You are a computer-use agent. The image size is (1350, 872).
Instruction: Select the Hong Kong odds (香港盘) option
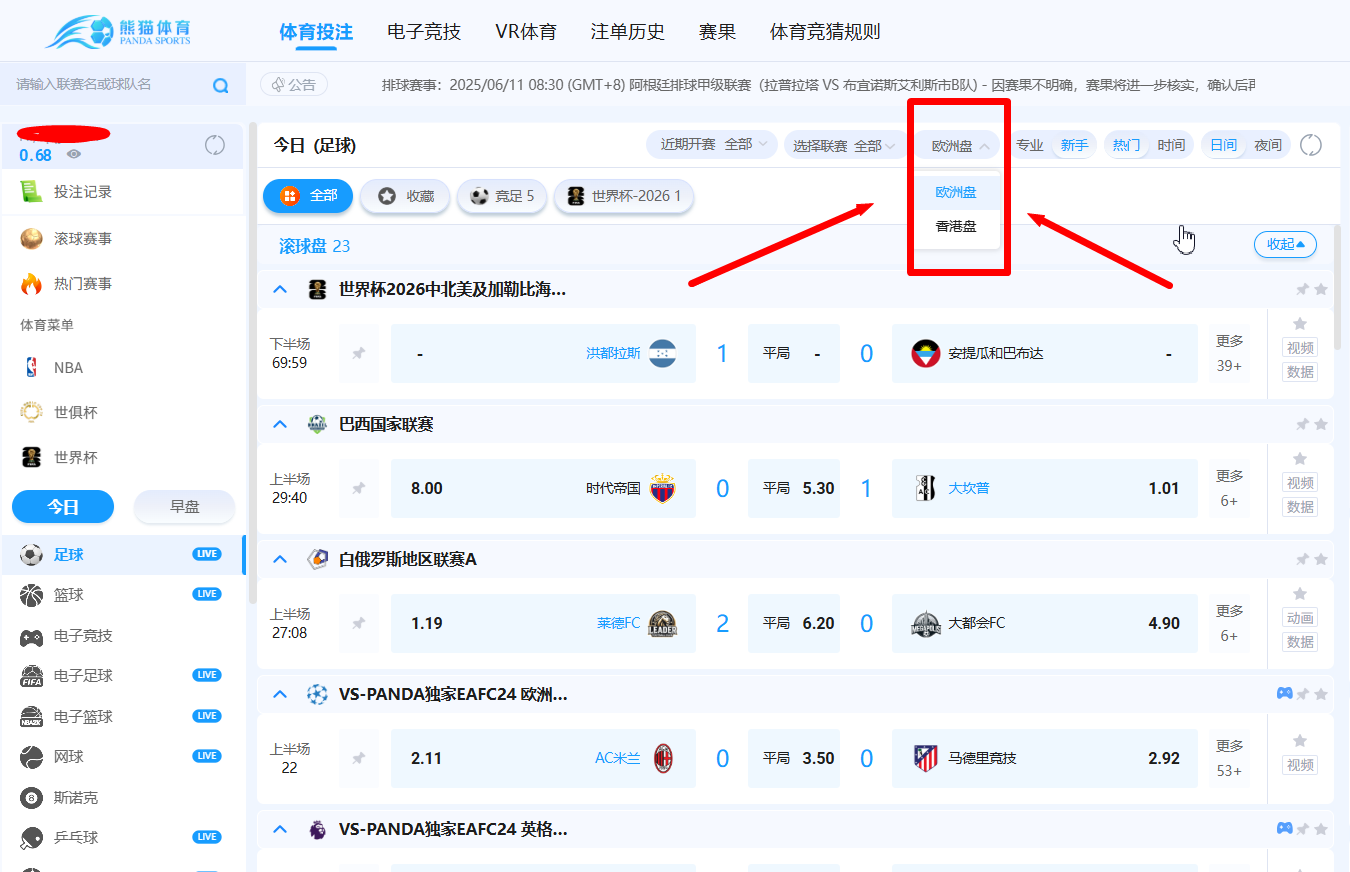956,226
